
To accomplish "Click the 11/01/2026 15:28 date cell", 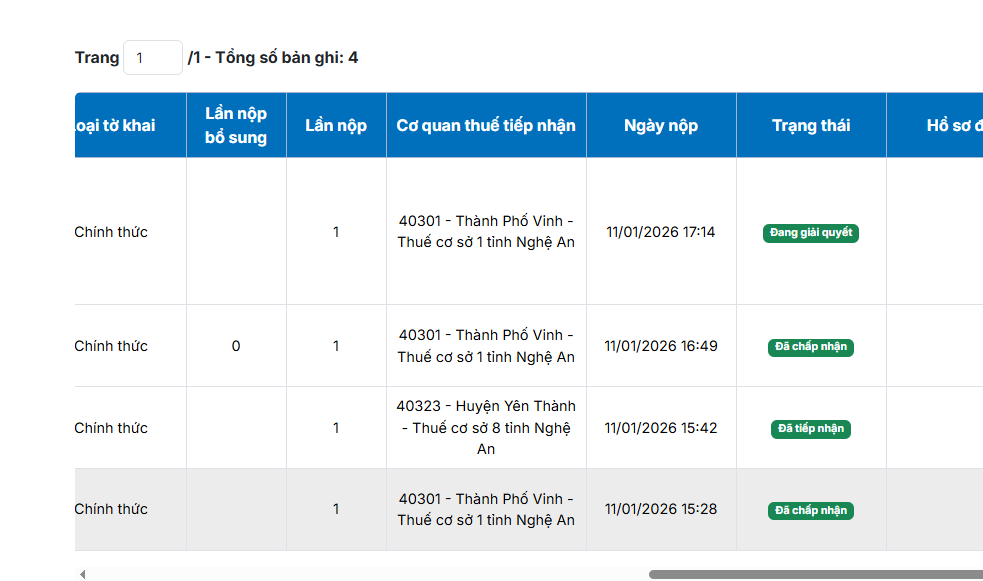I will click(661, 509).
